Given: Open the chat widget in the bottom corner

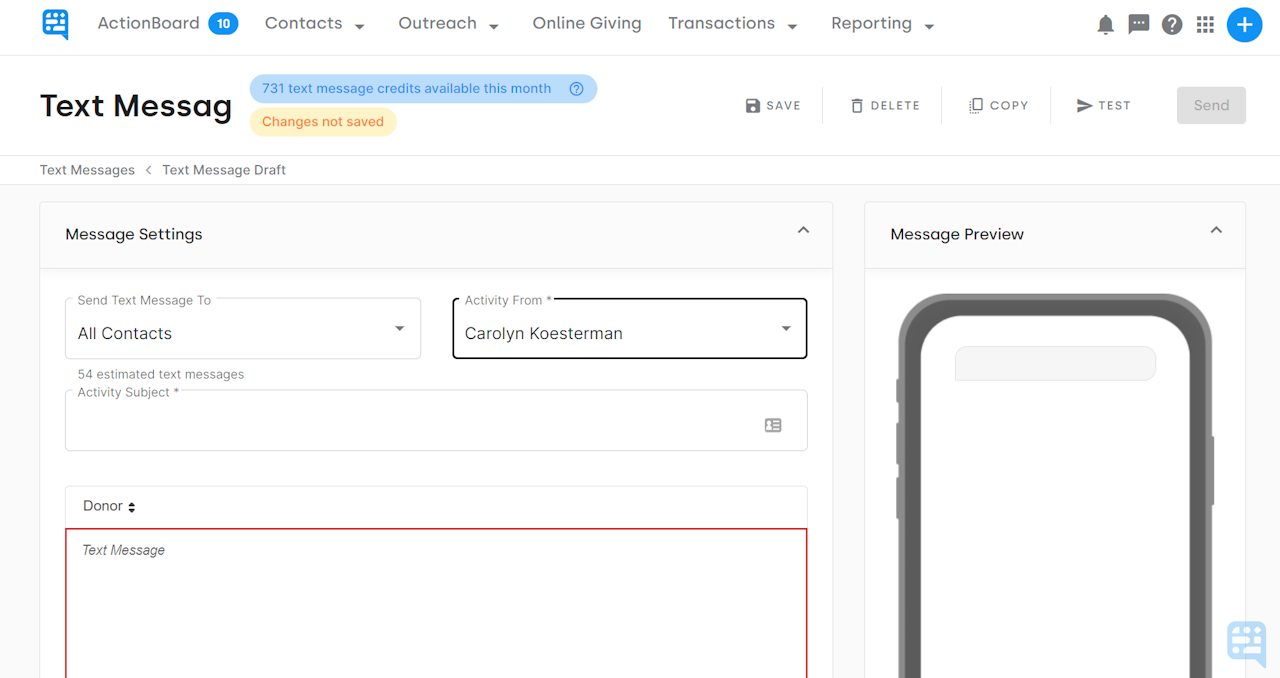Looking at the screenshot, I should tap(1246, 644).
